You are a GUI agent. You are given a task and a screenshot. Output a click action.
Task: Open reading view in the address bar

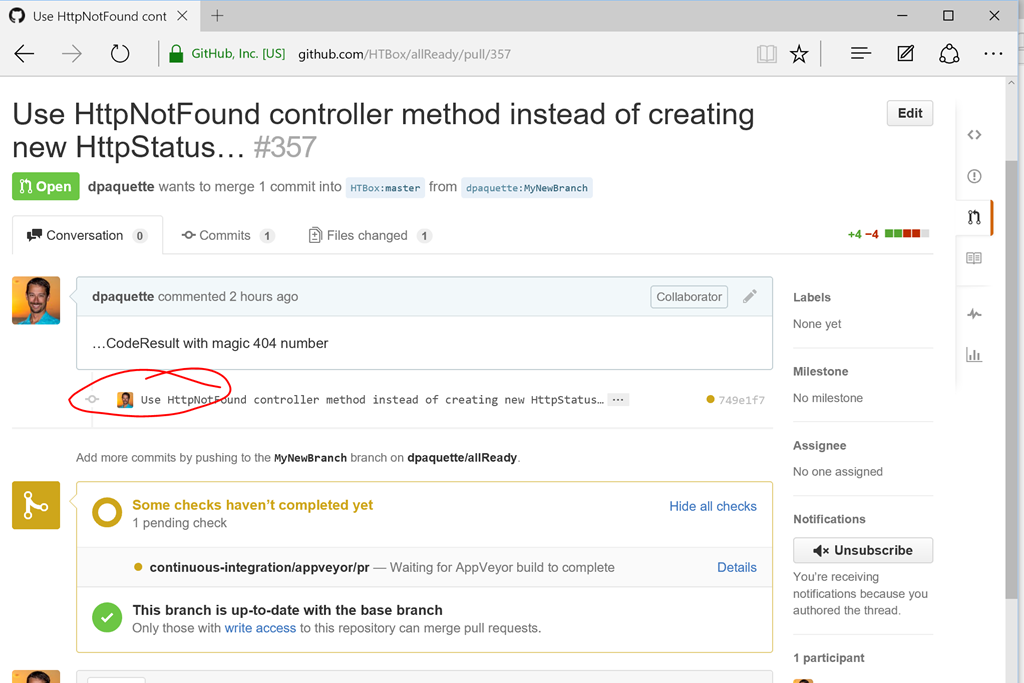click(x=767, y=54)
